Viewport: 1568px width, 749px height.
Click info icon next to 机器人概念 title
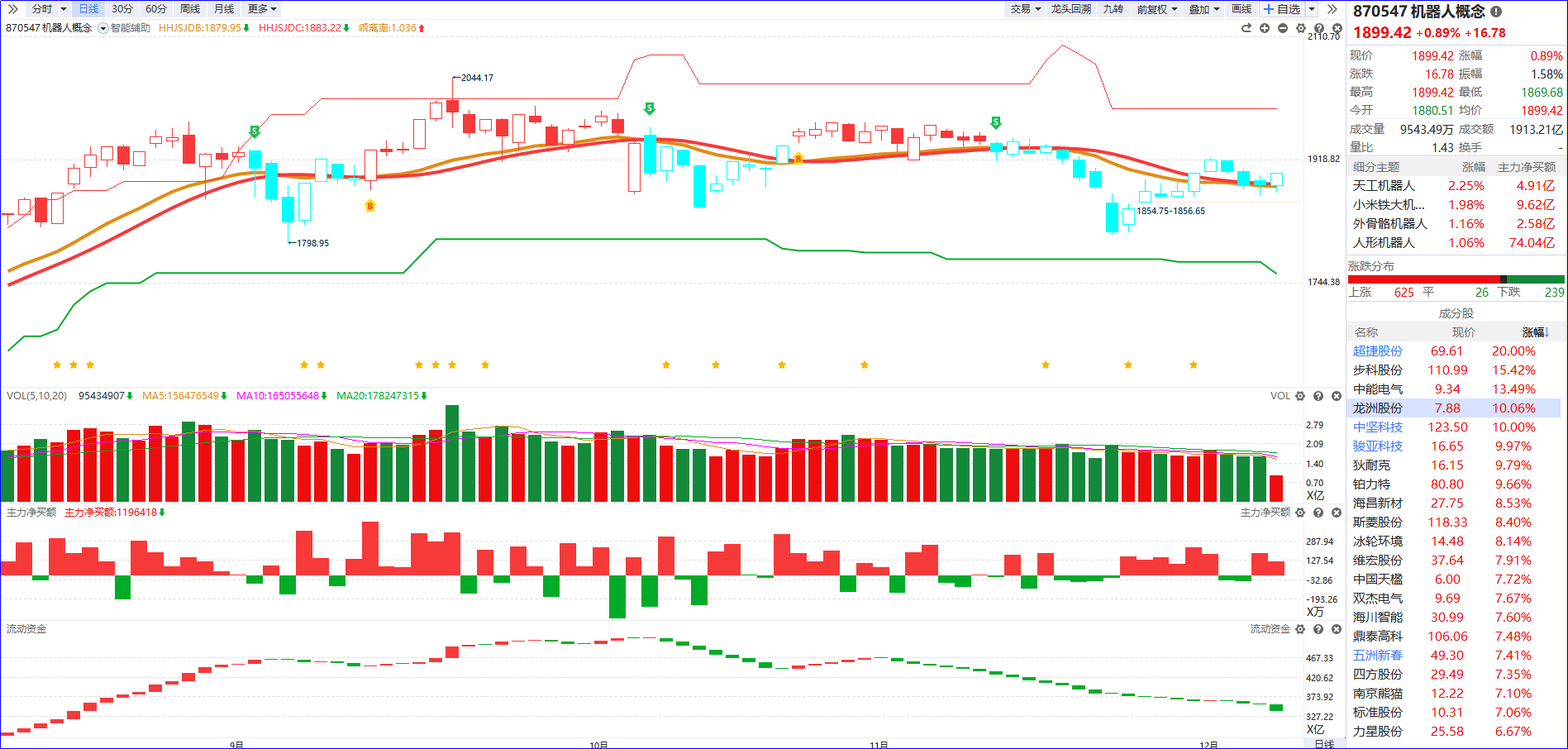coord(1496,12)
